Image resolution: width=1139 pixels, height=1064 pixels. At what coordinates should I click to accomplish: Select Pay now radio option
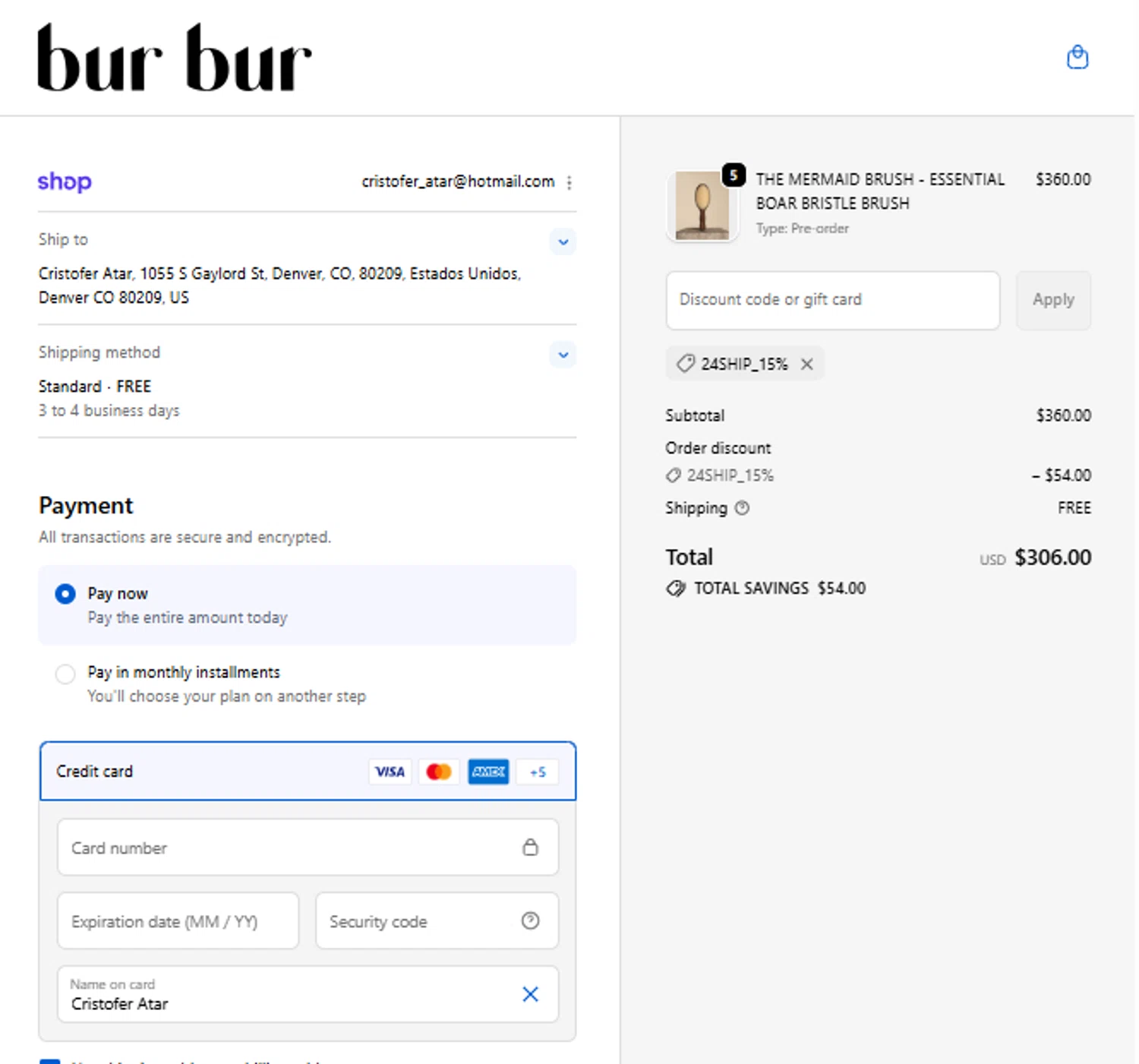coord(65,594)
